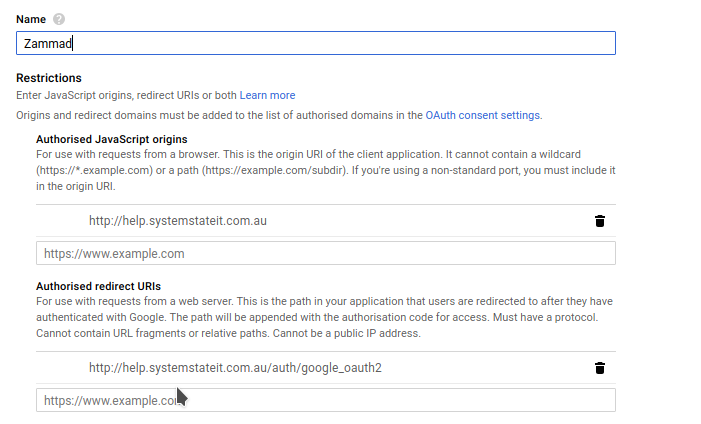Open the Learn more link
701x424 pixels.
click(x=267, y=95)
